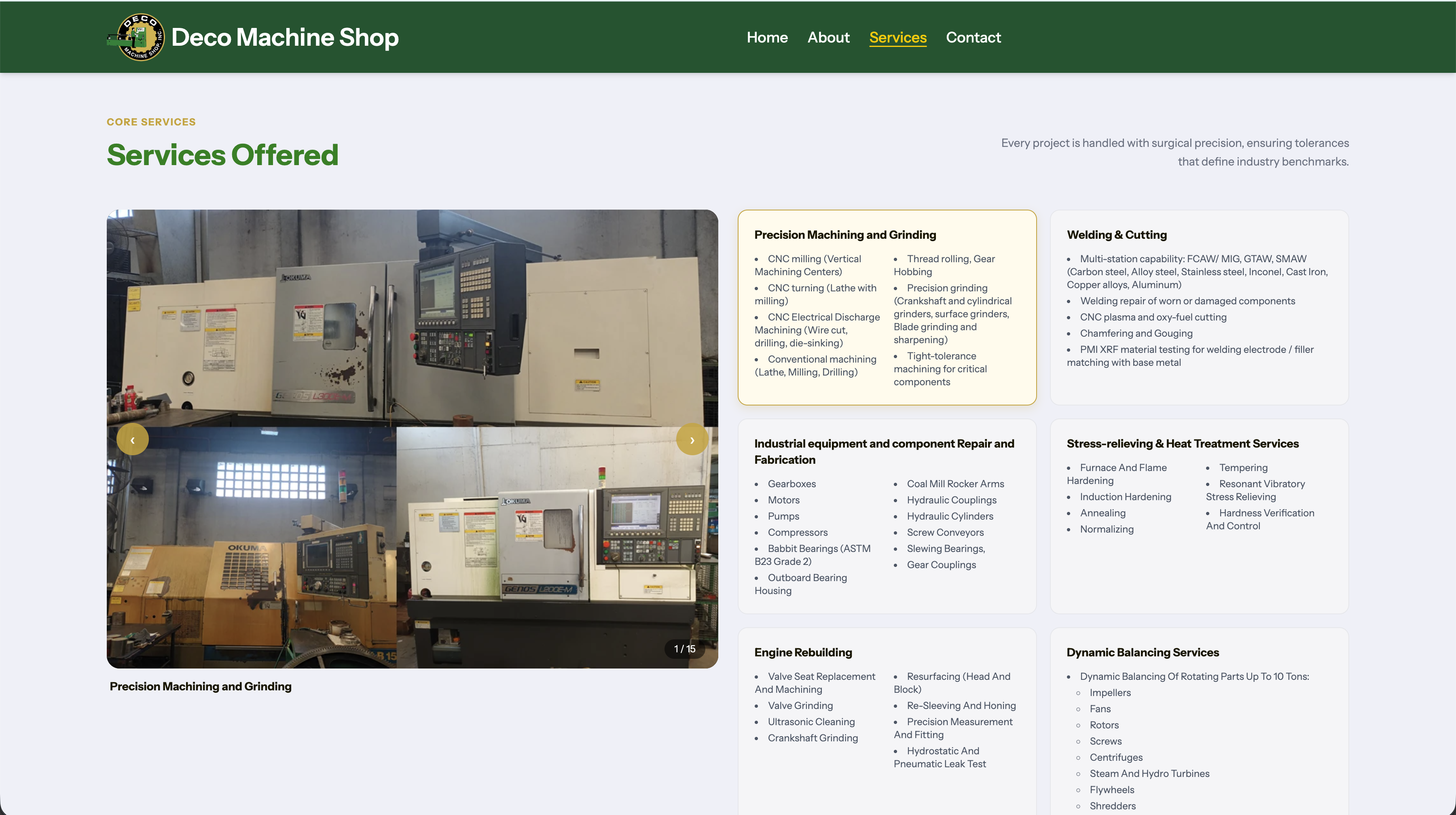Click 'Annealing' list item
Viewport: 1456px width, 815px height.
(1102, 513)
